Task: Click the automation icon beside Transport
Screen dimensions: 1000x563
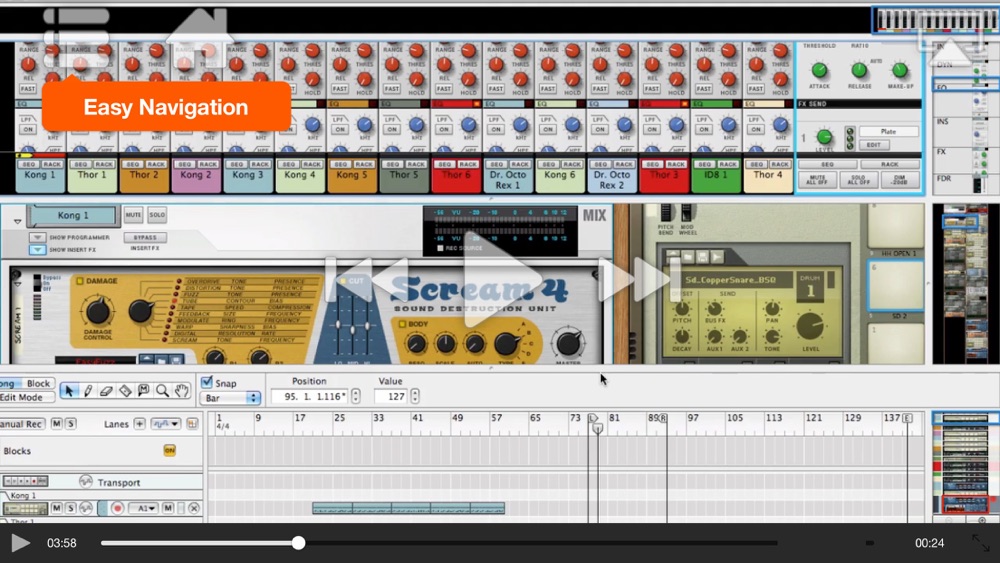Action: 85,481
